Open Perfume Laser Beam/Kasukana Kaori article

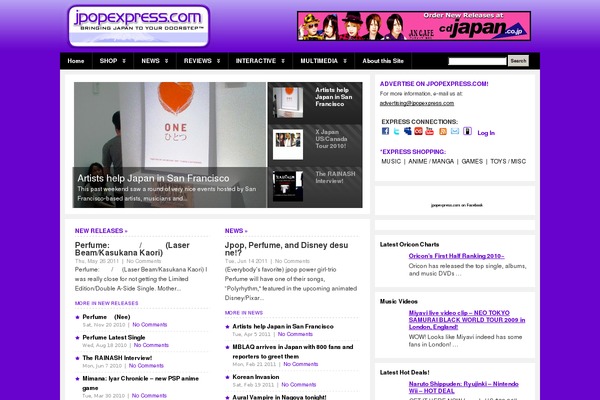pos(132,249)
